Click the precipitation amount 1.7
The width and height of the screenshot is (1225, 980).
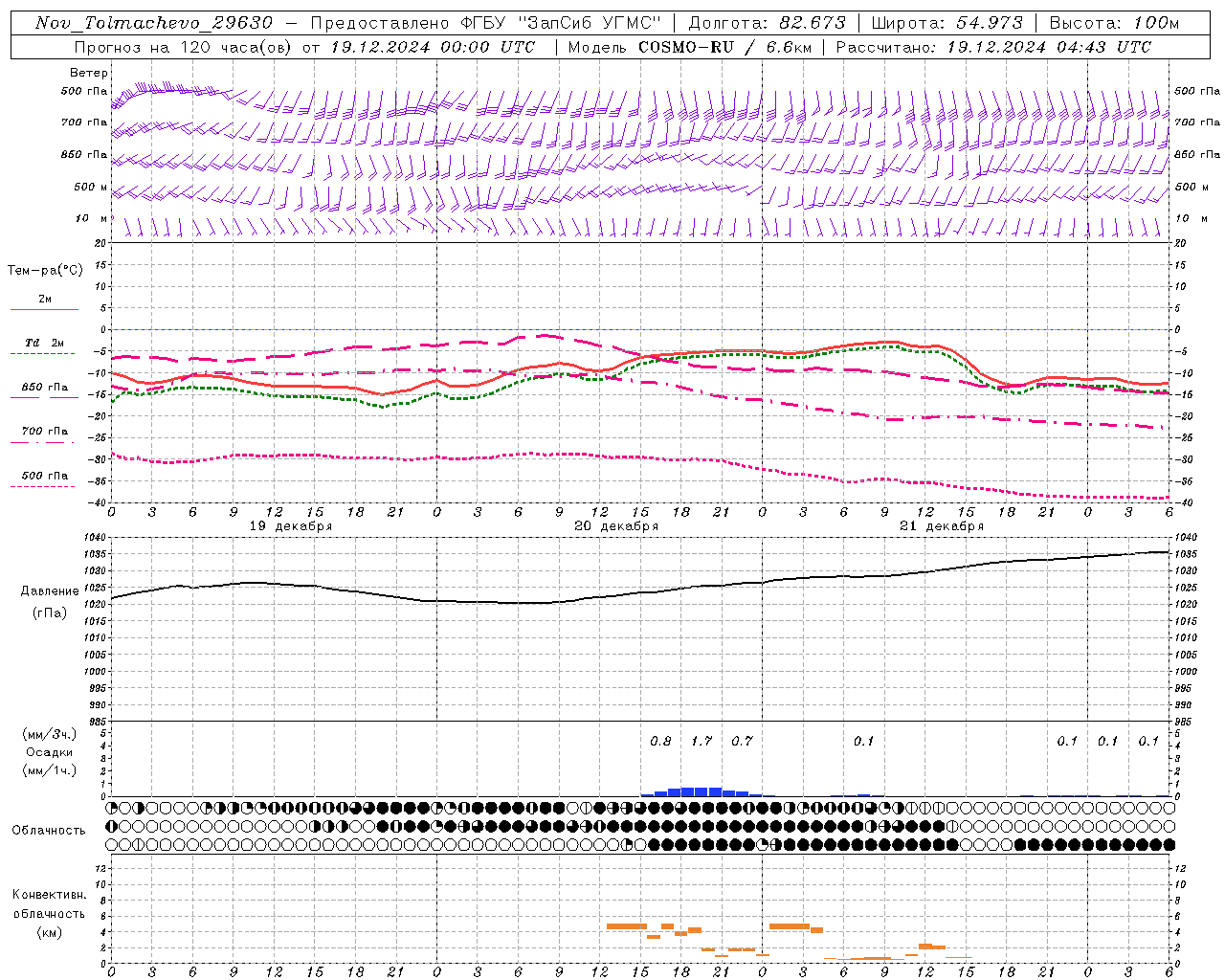[702, 741]
